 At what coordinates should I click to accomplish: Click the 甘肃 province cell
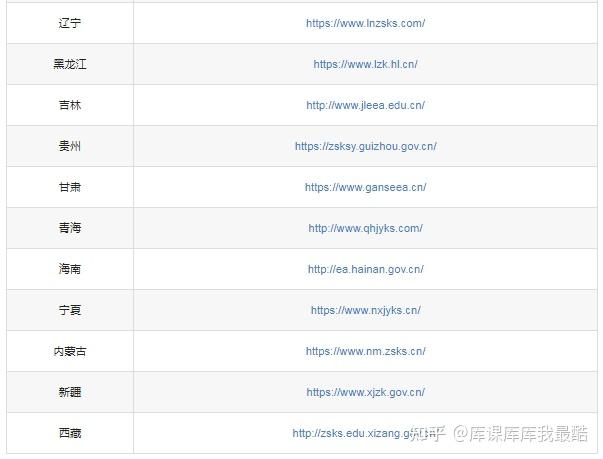(x=70, y=187)
